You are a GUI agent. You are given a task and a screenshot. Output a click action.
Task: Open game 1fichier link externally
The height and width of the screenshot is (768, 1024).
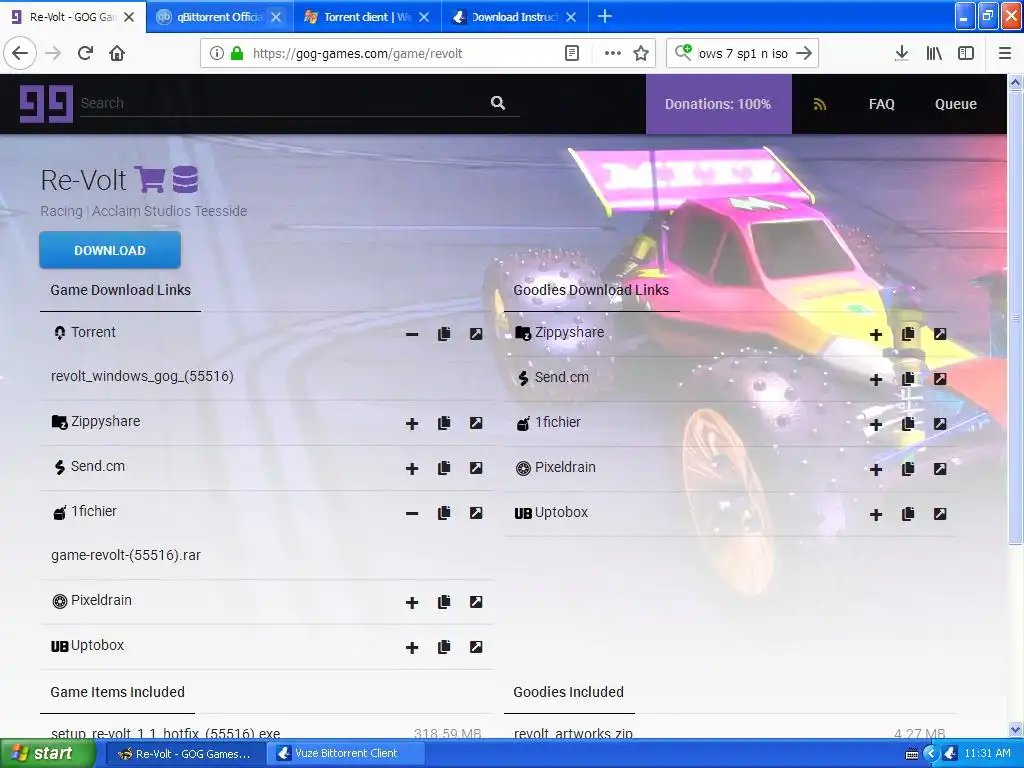476,513
